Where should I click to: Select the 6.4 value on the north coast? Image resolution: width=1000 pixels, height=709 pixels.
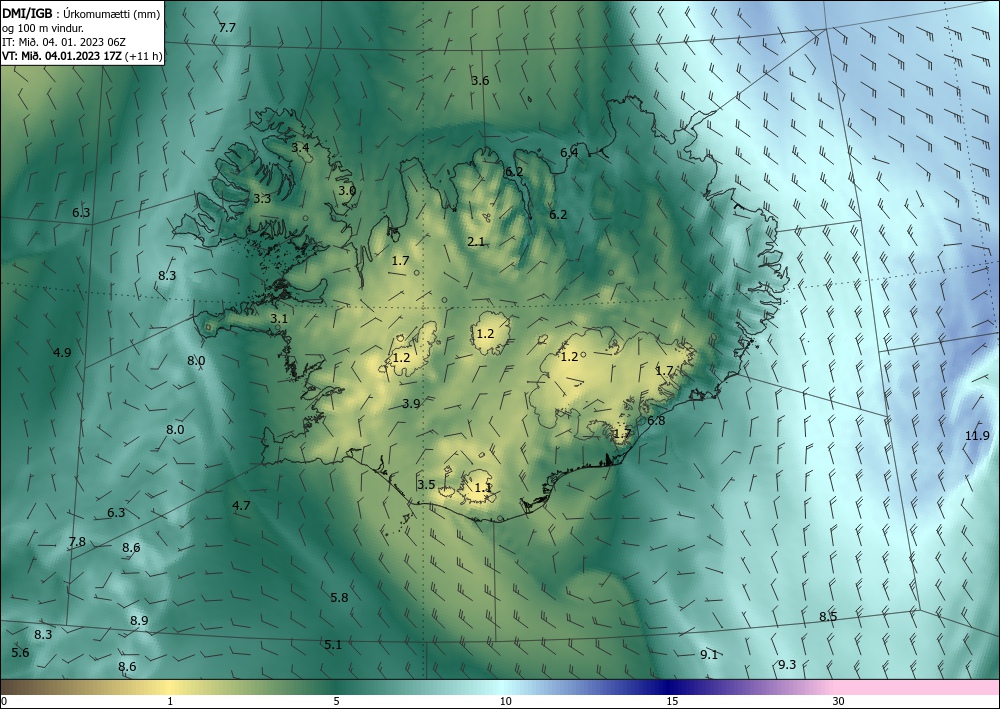(x=569, y=152)
